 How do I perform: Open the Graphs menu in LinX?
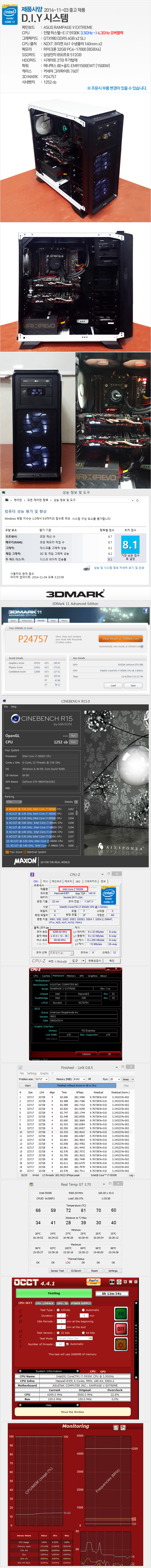(44, 1073)
